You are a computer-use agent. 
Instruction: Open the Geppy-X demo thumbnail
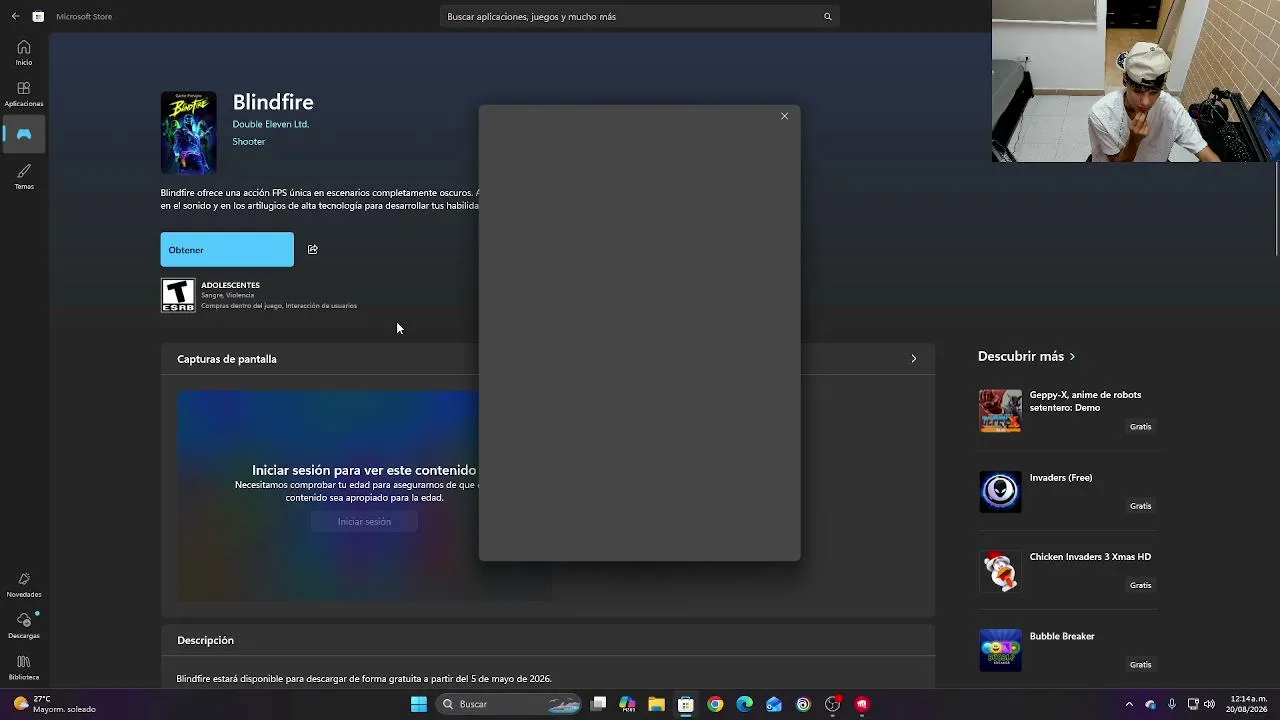pos(1000,411)
